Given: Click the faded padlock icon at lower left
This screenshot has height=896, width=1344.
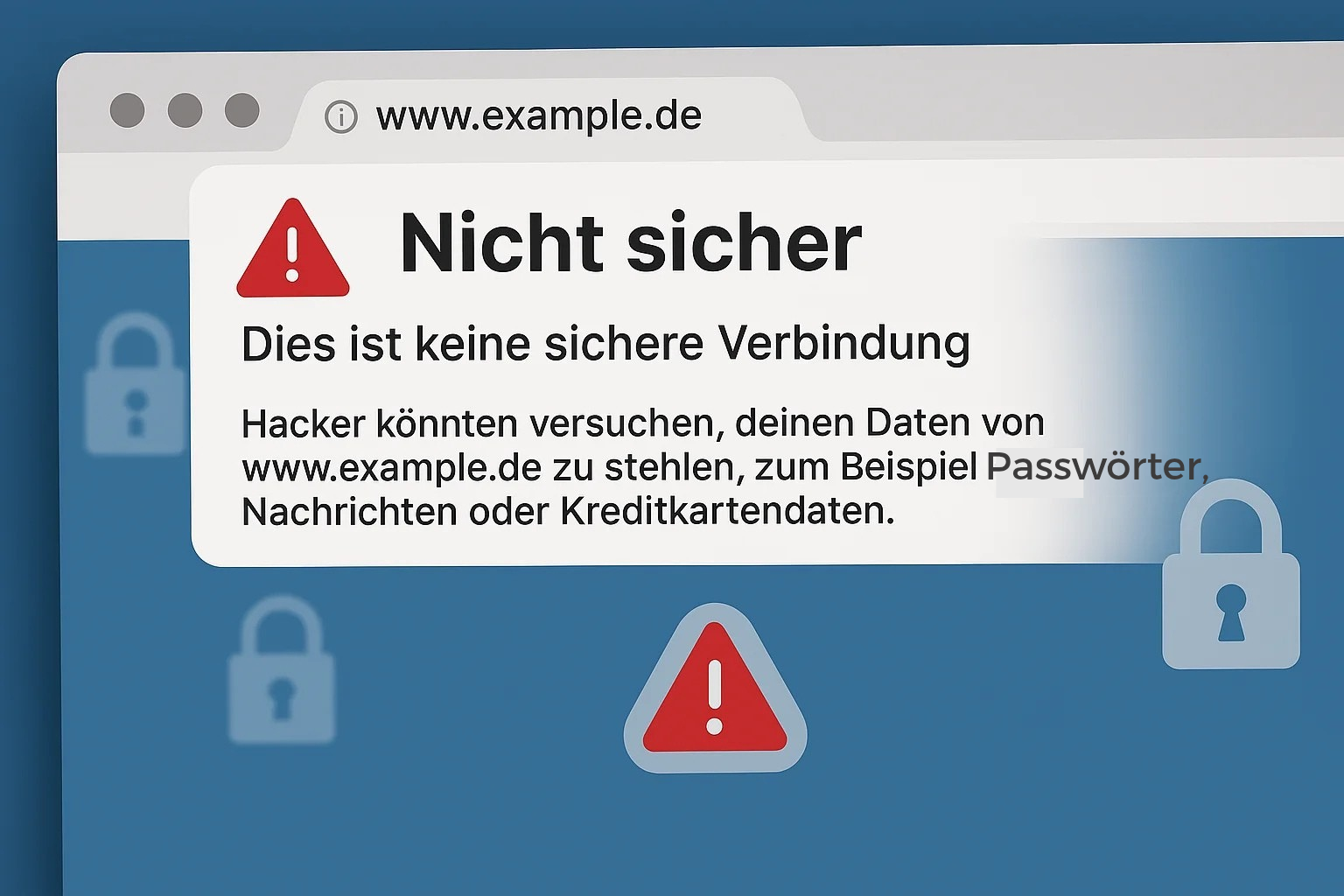Looking at the screenshot, I should (282, 670).
